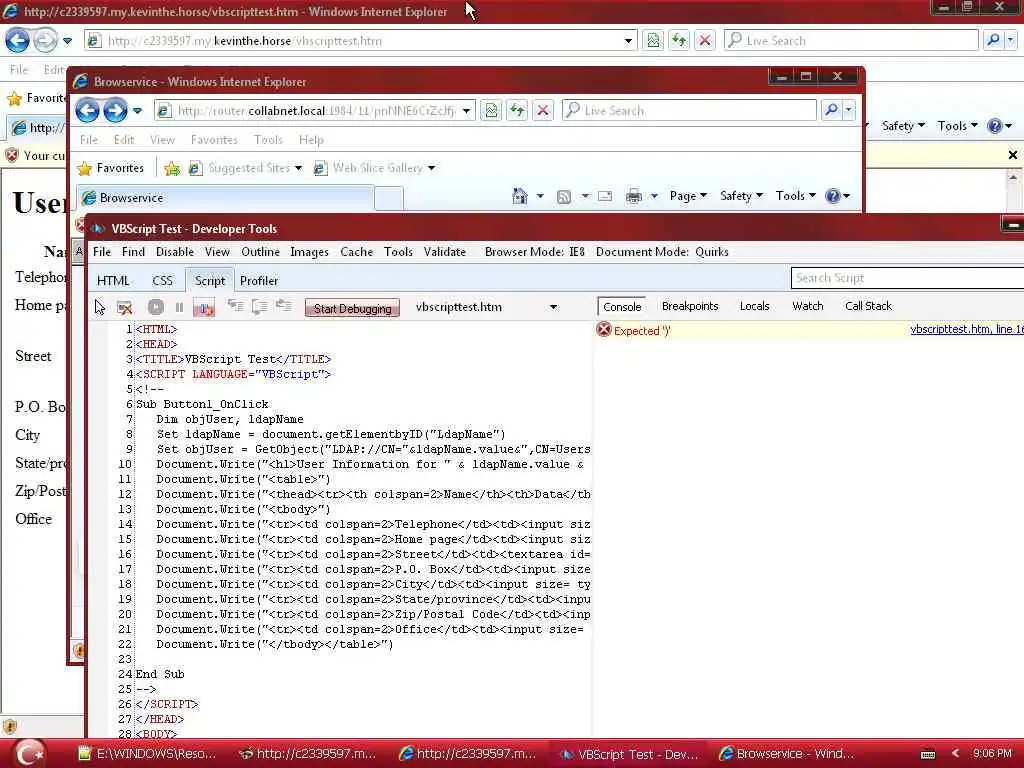
Task: Open Web Slice Gallery dropdown
Action: click(x=375, y=168)
